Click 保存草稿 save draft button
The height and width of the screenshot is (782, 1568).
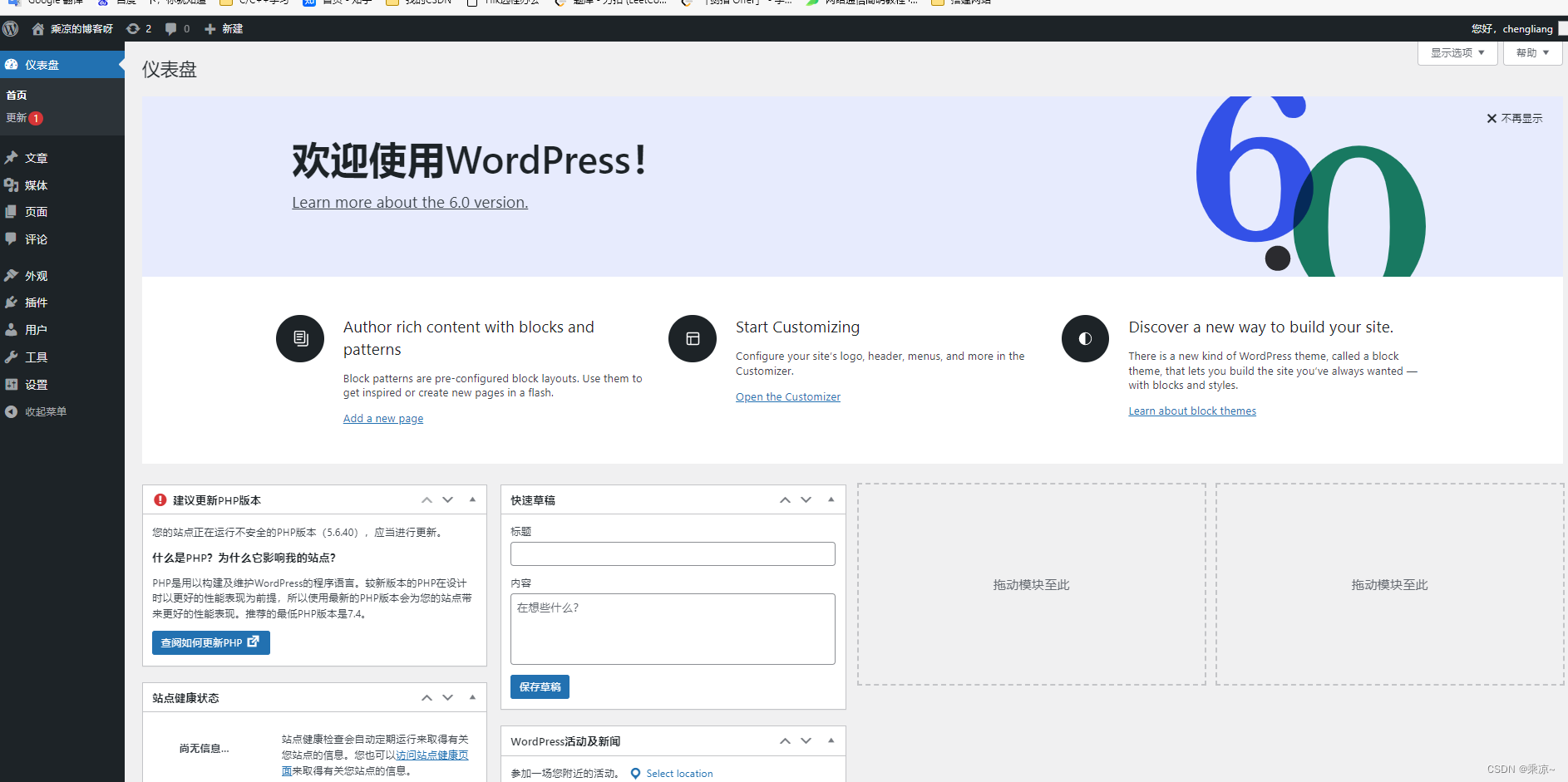[x=540, y=686]
